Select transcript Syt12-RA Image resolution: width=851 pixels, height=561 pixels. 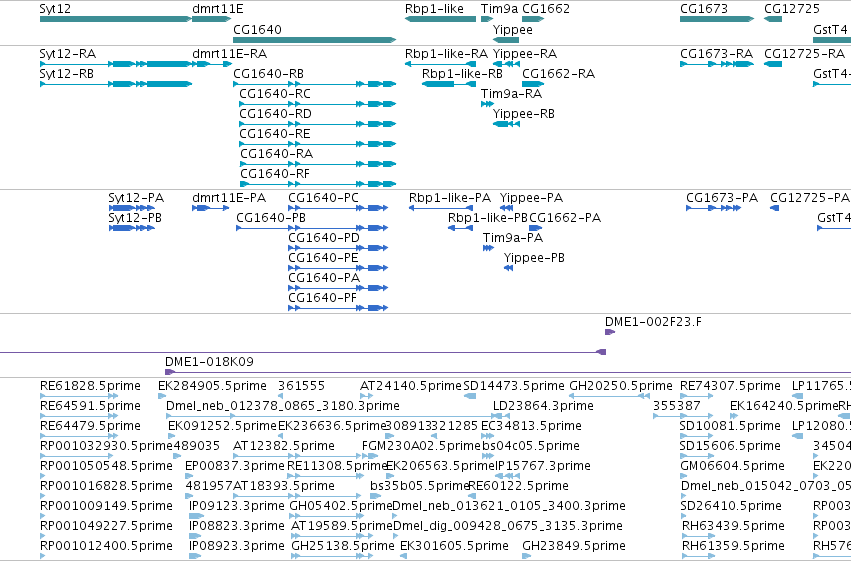(x=116, y=64)
